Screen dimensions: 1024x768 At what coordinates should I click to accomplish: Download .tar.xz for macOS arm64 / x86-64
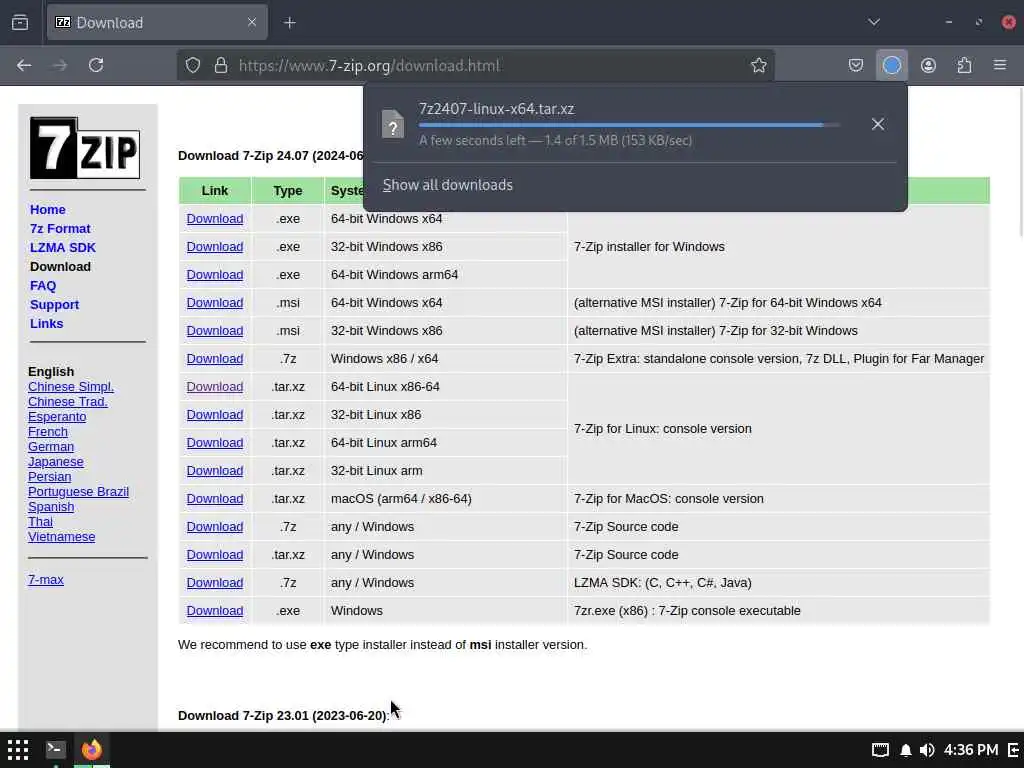click(x=215, y=499)
